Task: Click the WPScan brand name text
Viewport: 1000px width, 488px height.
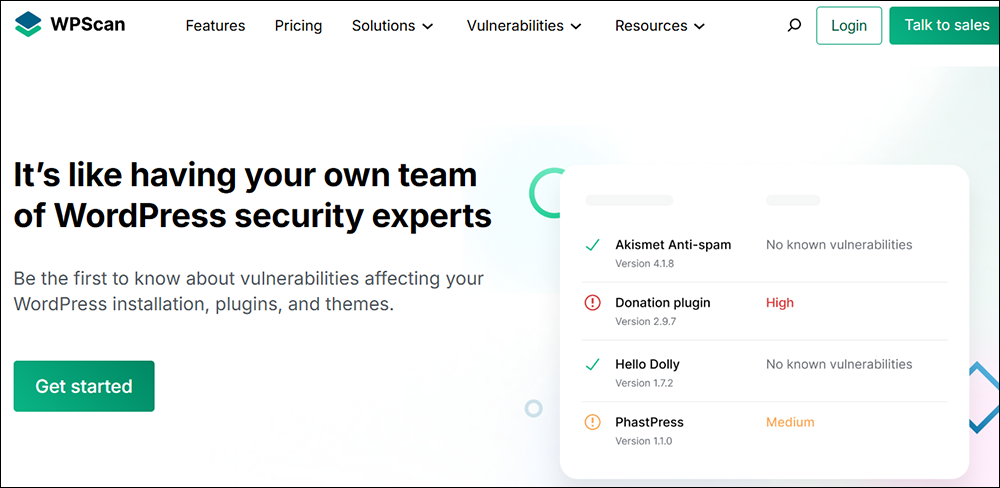Action: point(88,24)
